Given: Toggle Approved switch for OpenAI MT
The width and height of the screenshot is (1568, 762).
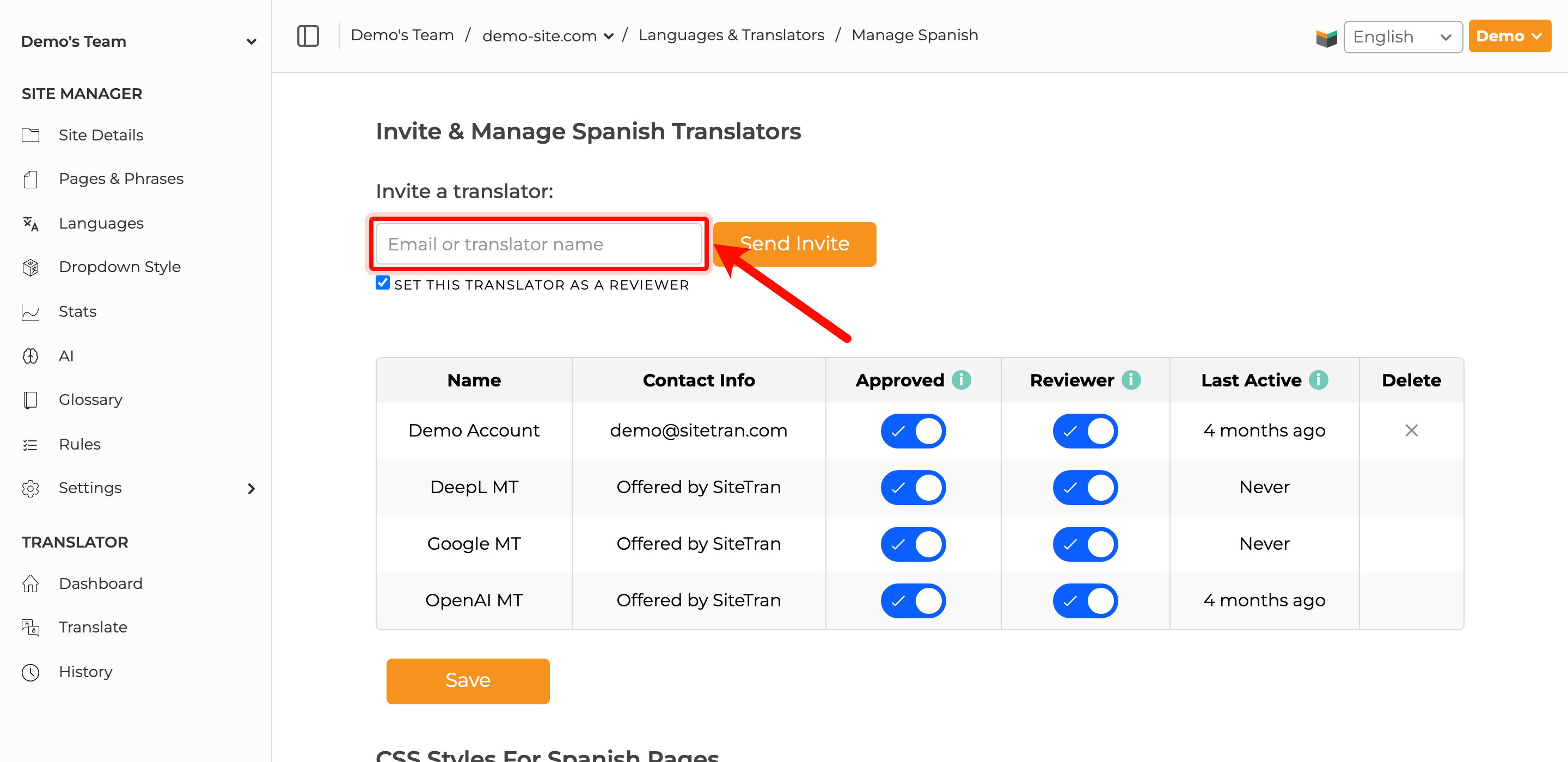Looking at the screenshot, I should pyautogui.click(x=913, y=601).
